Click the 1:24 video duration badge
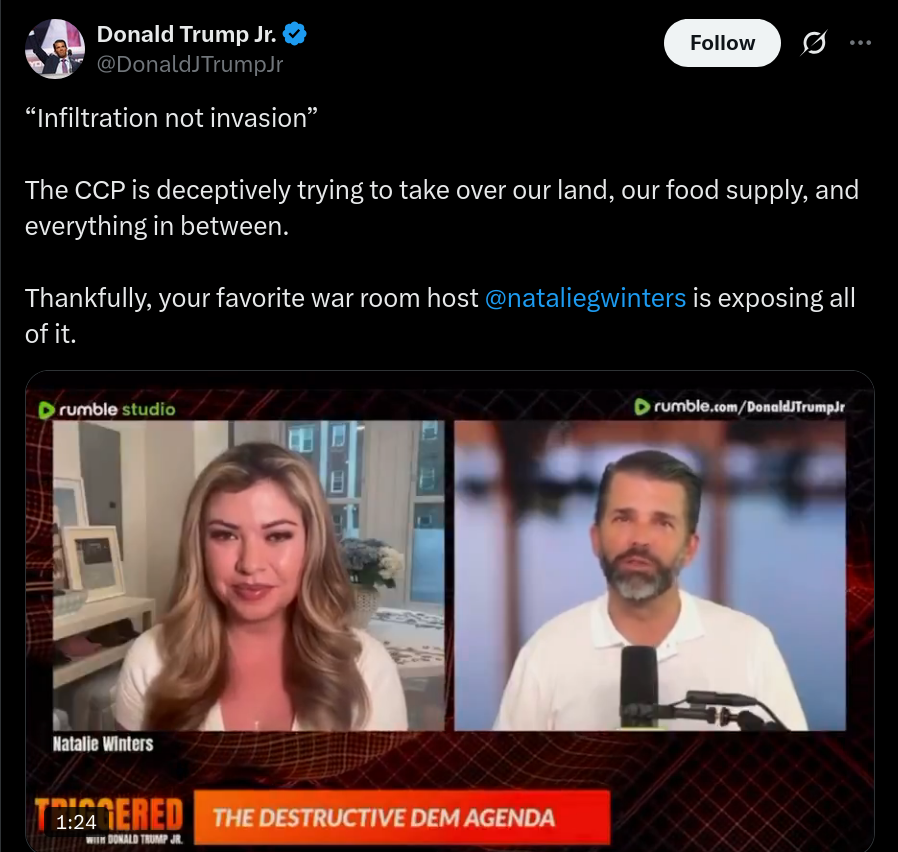The image size is (898, 852). [x=77, y=822]
